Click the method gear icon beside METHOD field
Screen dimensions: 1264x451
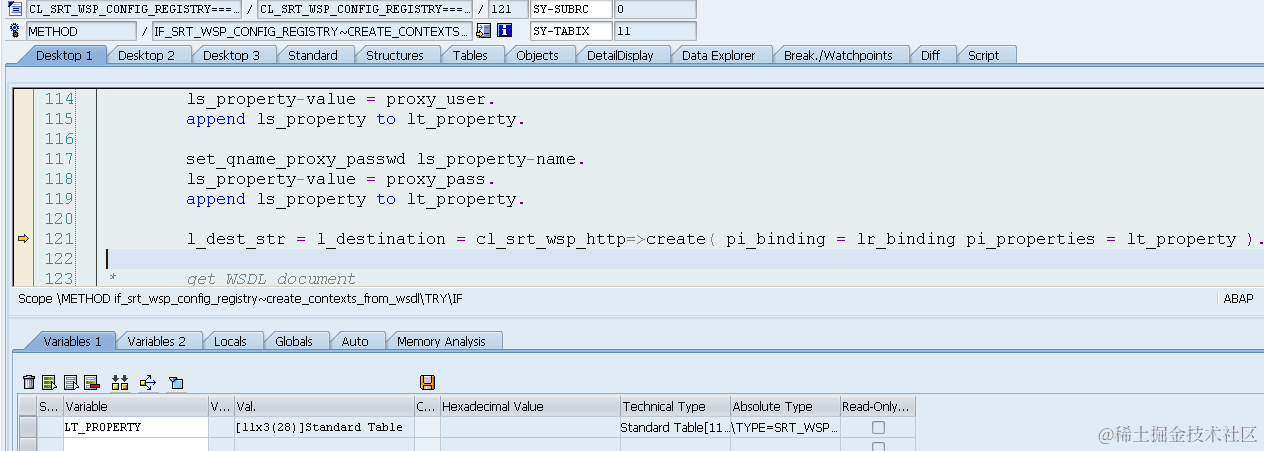click(x=15, y=31)
